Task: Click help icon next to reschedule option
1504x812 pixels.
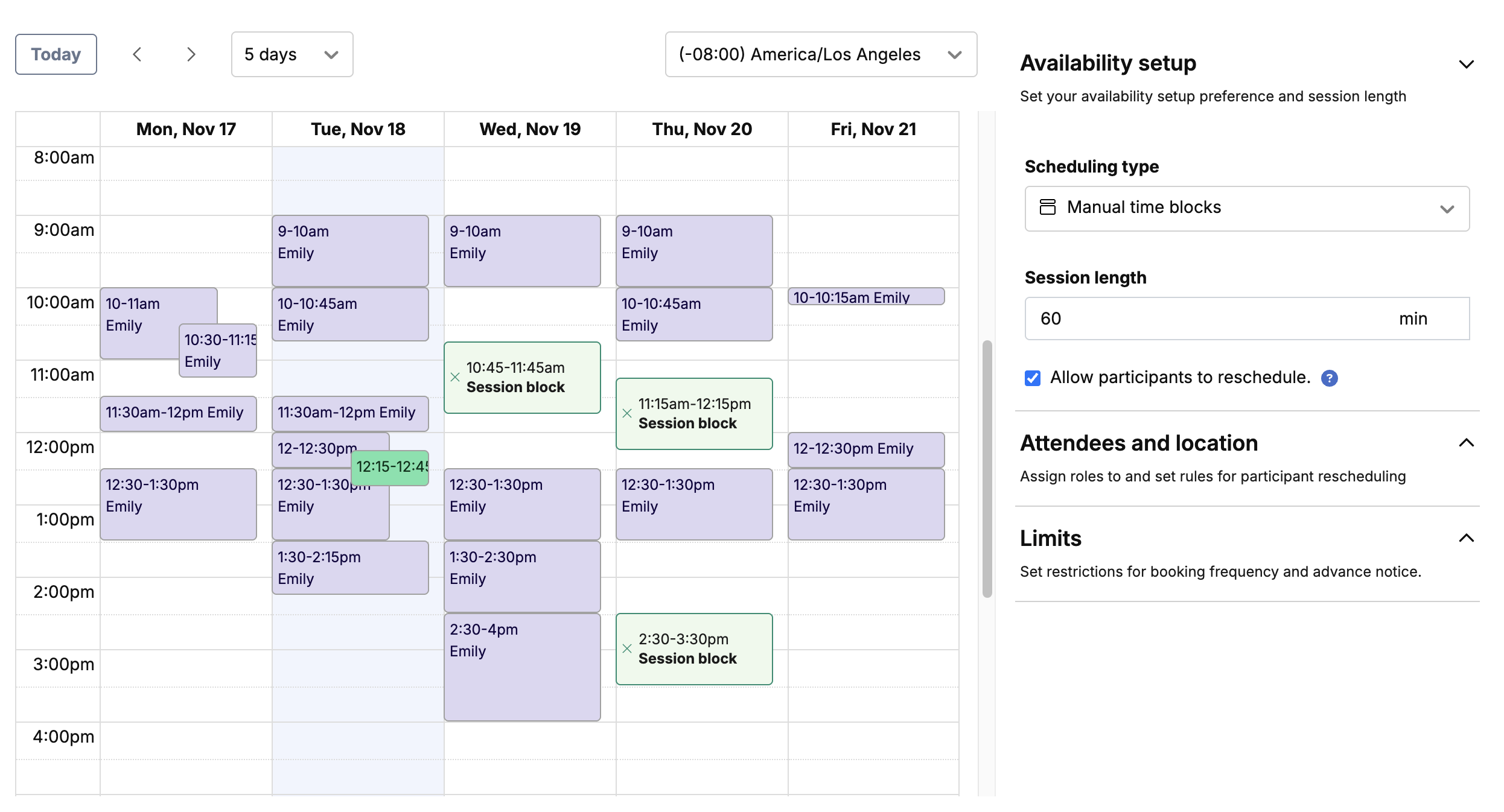Action: tap(1329, 378)
